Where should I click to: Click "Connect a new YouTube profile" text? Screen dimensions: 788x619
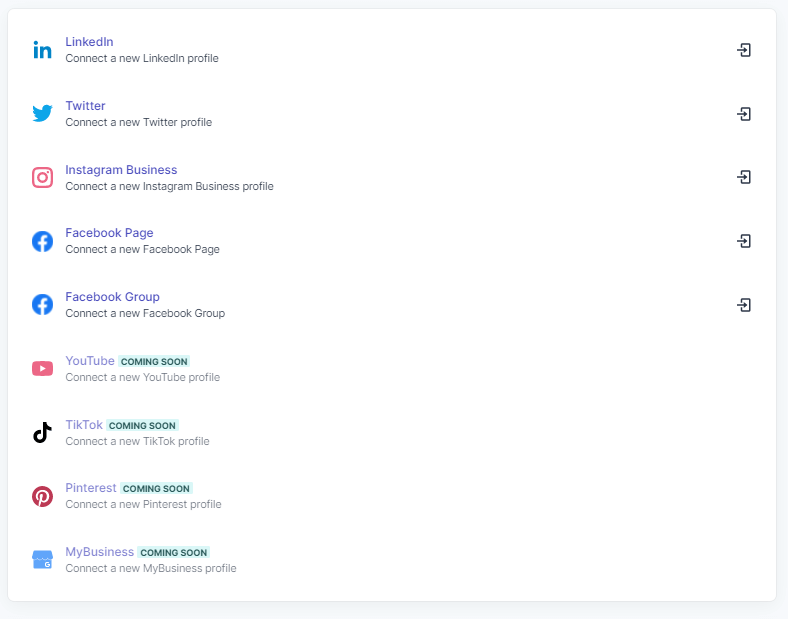(143, 377)
